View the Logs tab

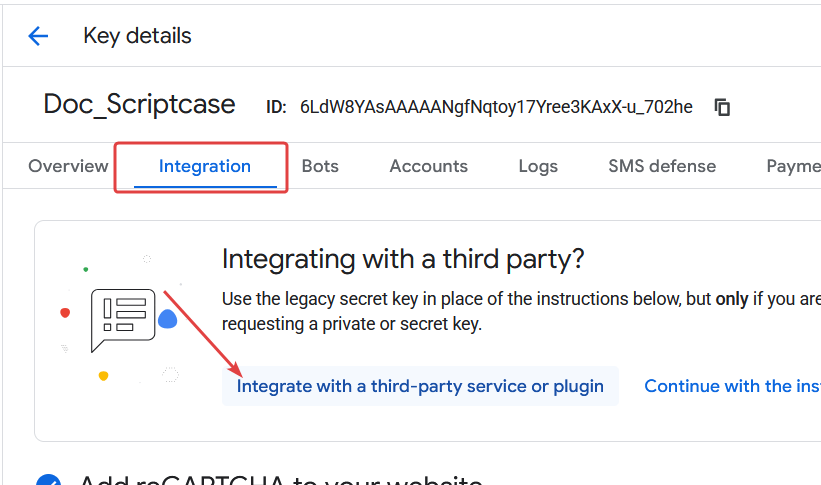point(538,166)
